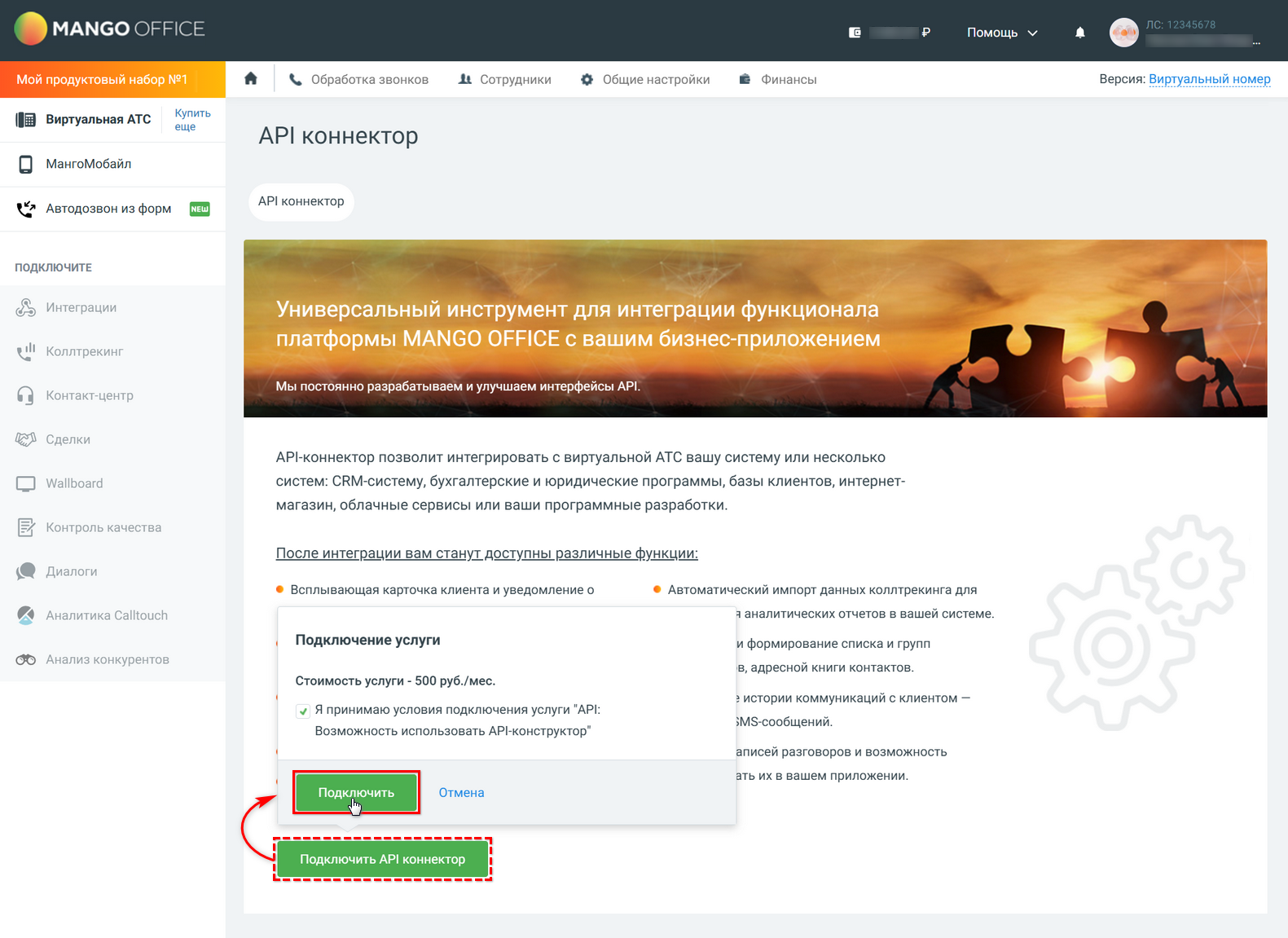Untick the accept service terms checkbox

(303, 711)
